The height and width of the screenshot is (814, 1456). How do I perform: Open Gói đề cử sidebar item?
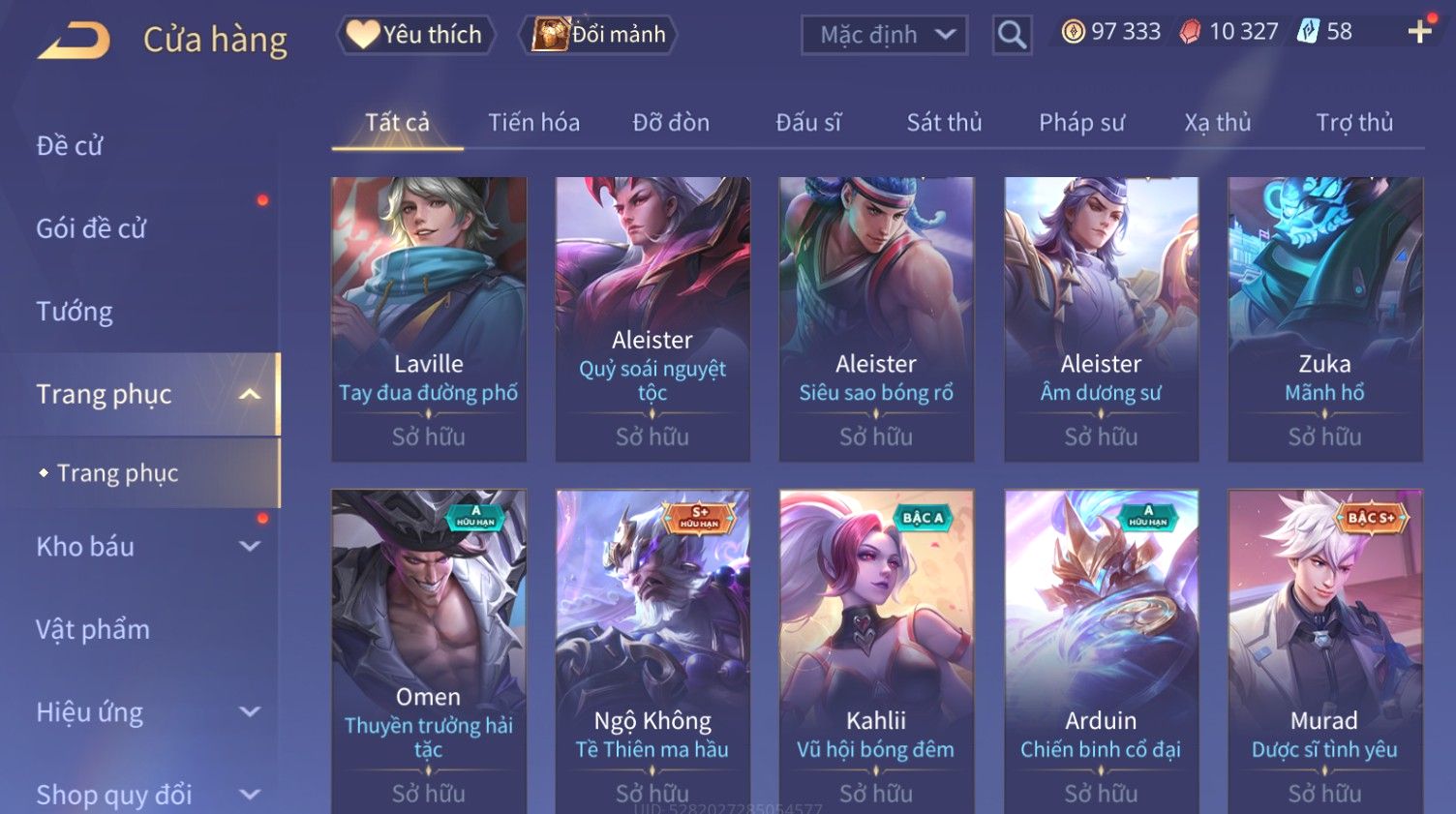91,228
